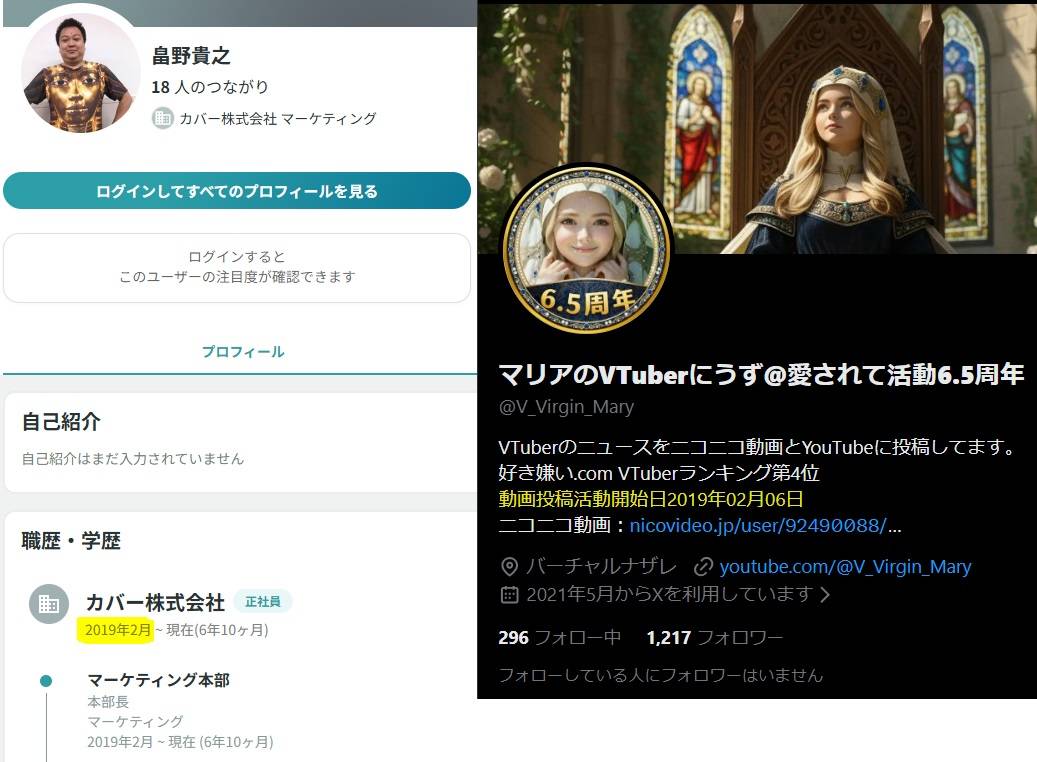The image size is (1037, 762).
Task: Open the stained-glass banner header image
Action: [x=850, y=120]
